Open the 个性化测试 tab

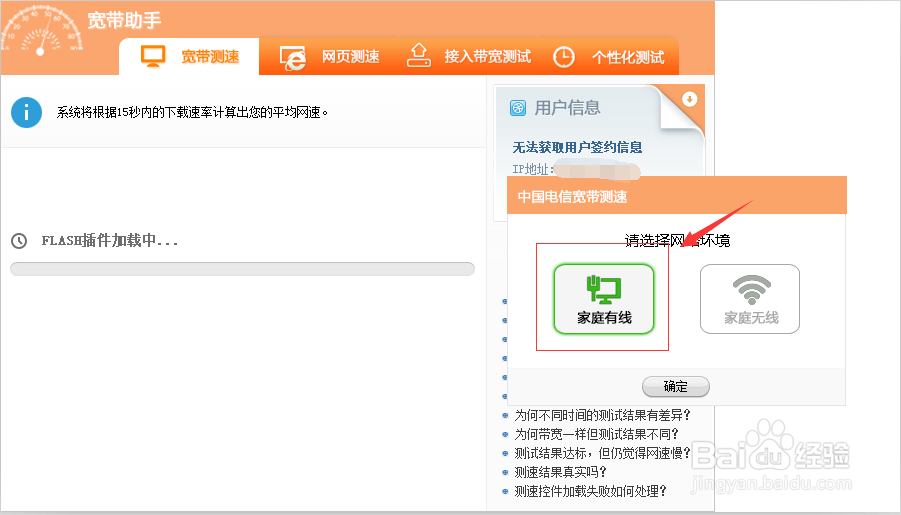609,56
